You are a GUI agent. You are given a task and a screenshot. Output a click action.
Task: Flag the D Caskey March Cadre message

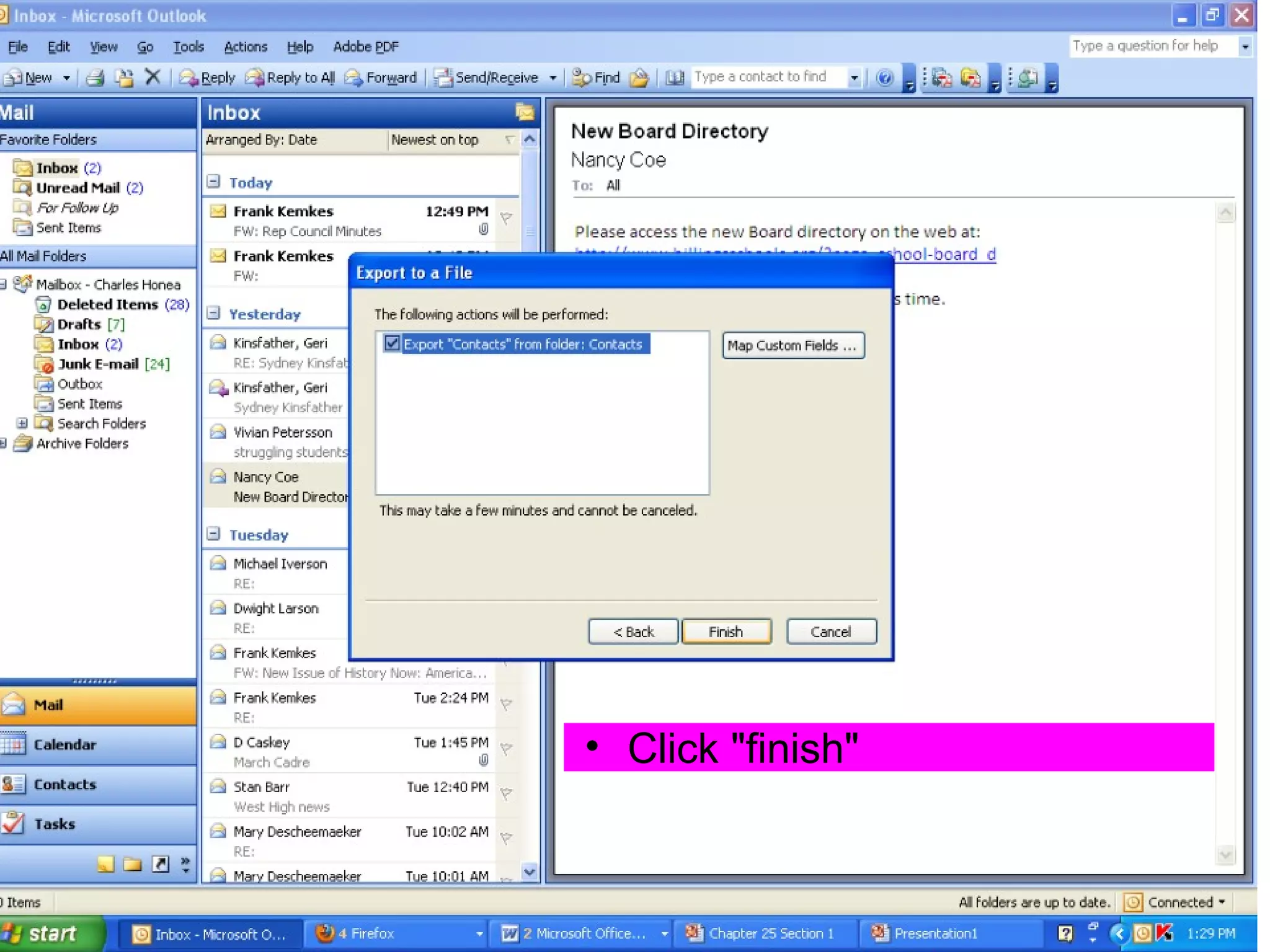click(507, 749)
